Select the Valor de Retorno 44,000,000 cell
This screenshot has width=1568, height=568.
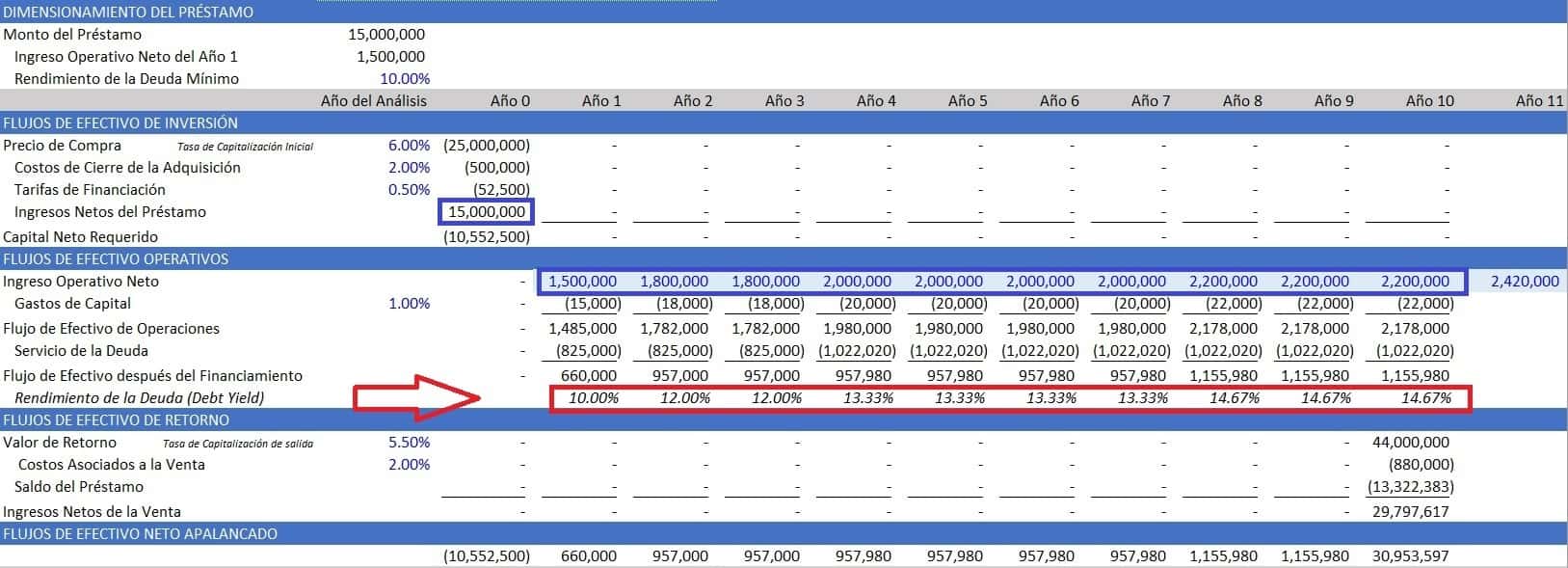1410,442
